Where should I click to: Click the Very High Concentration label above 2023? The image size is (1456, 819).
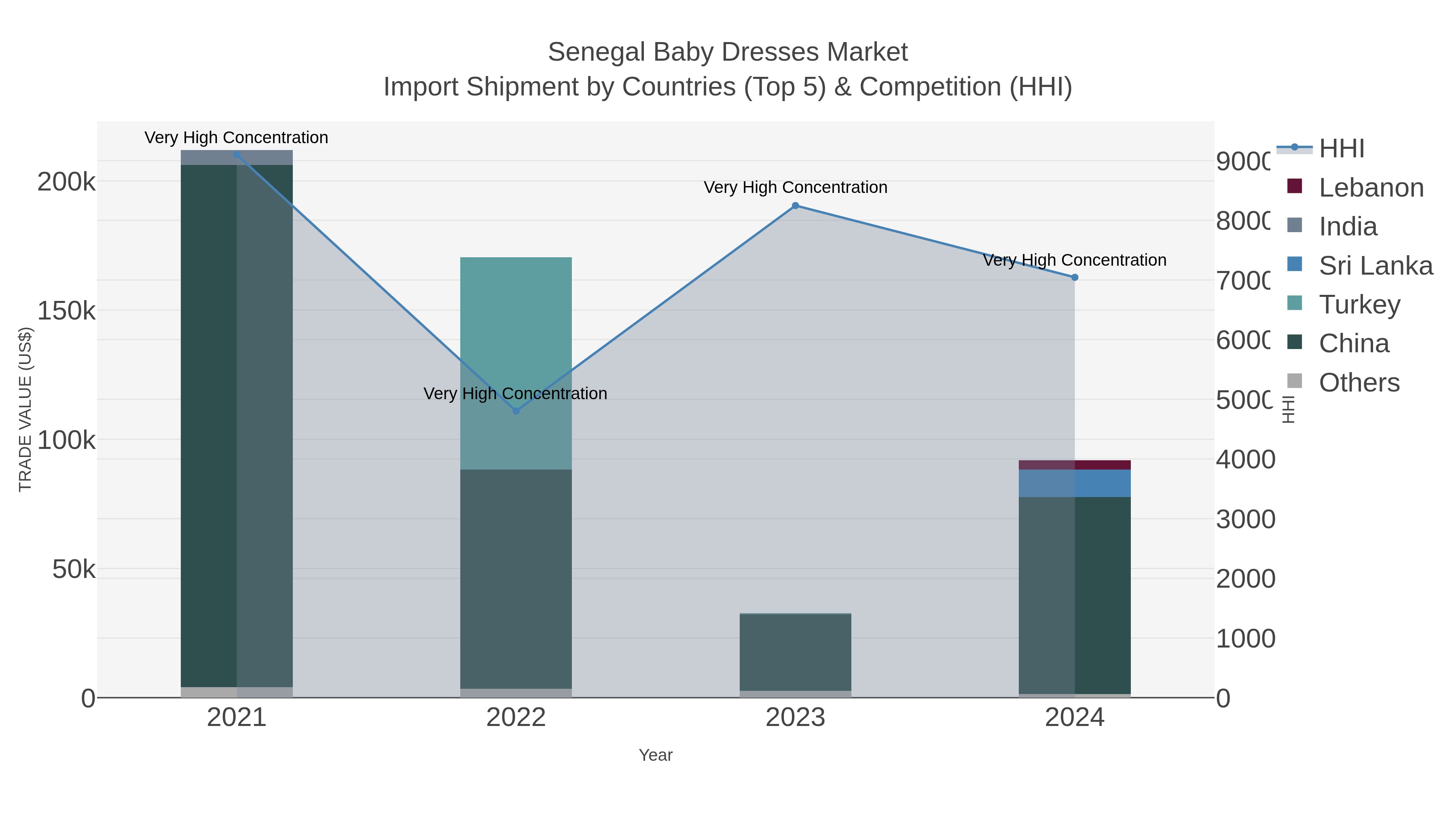coord(795,187)
